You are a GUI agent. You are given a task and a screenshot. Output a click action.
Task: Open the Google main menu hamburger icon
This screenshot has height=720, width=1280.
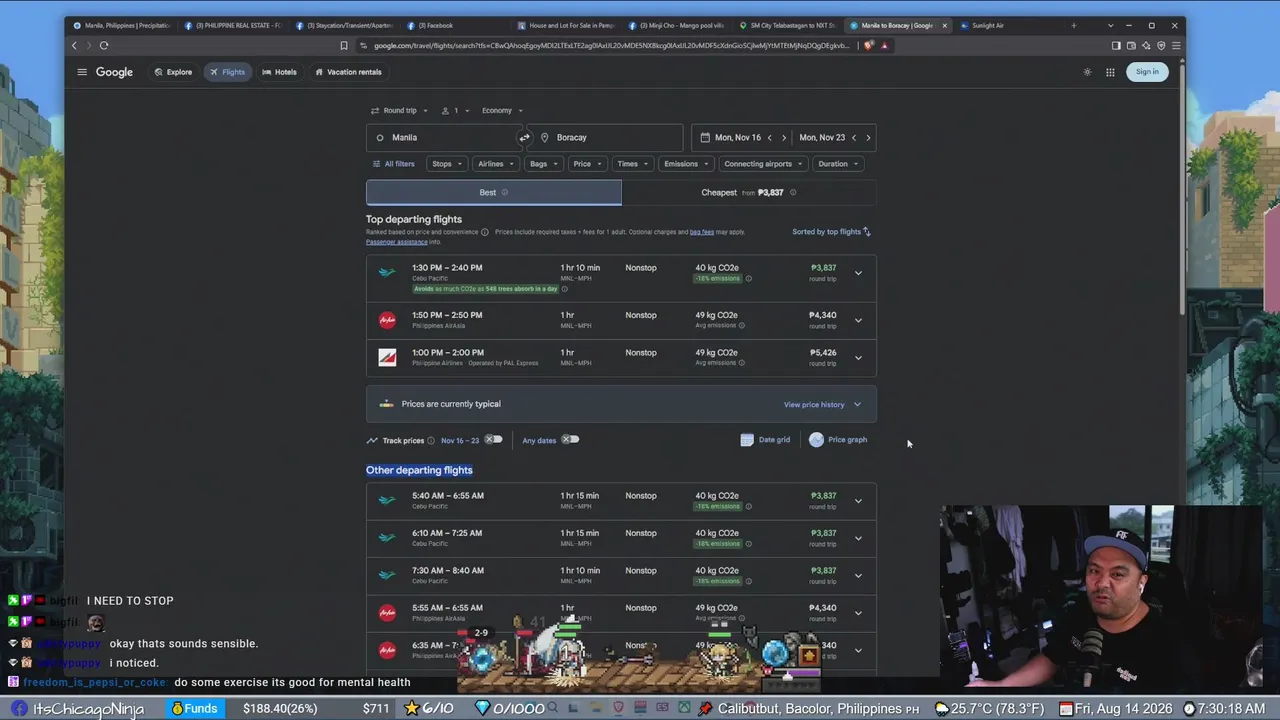tap(82, 72)
